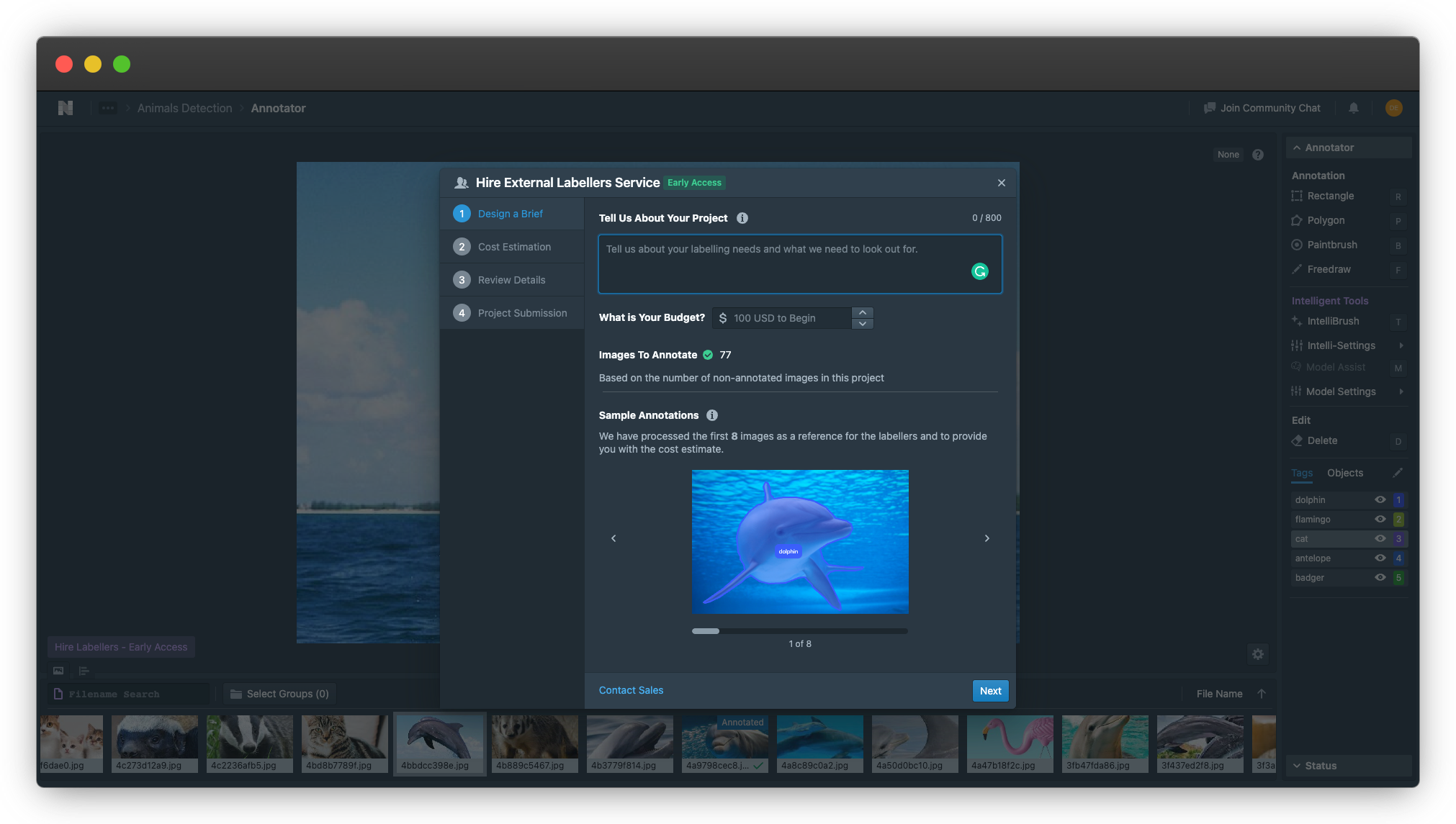Toggle ascending file name sort arrow
This screenshot has height=824, width=1456.
[1262, 694]
